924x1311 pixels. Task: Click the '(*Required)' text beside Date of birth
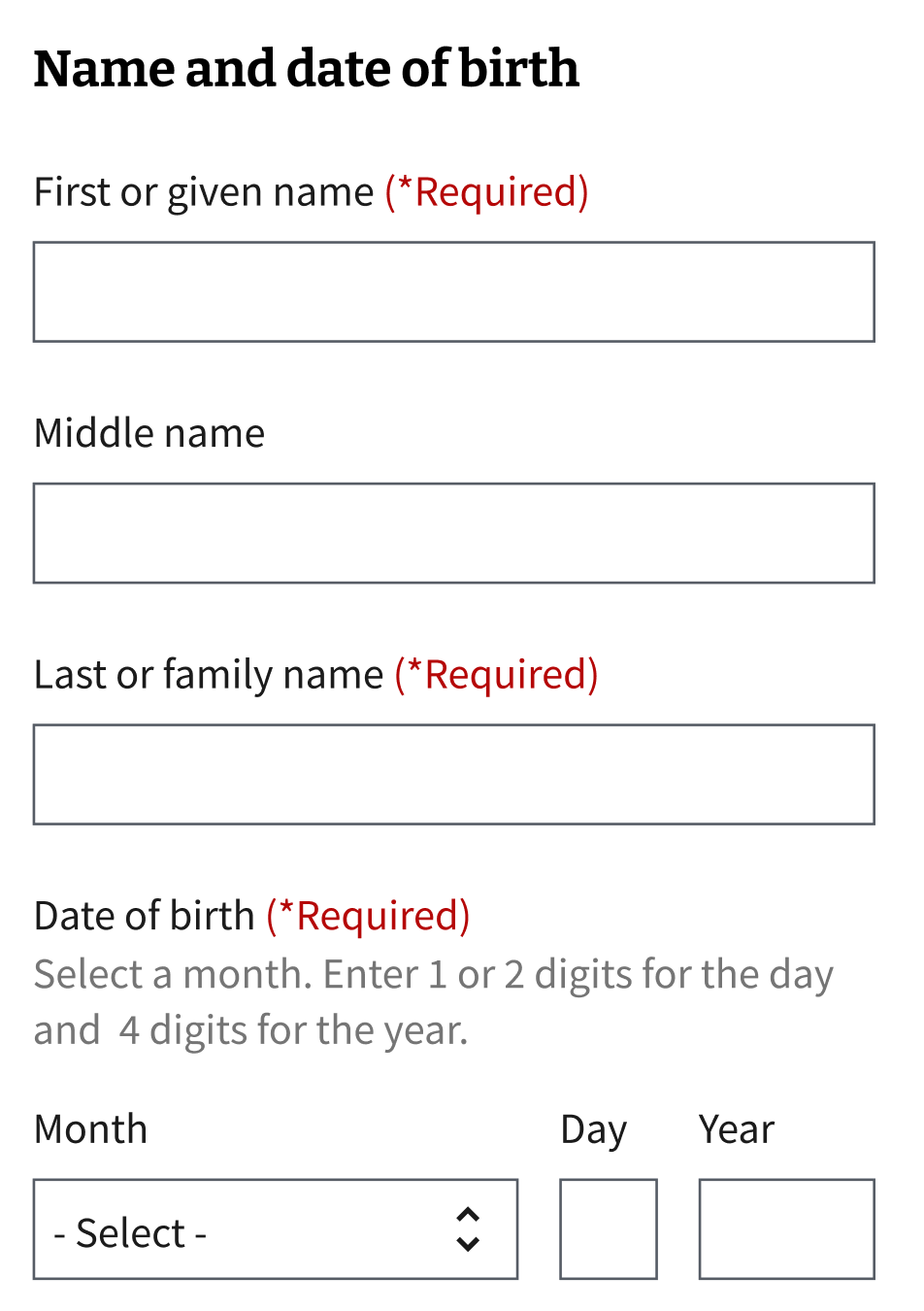coord(367,914)
